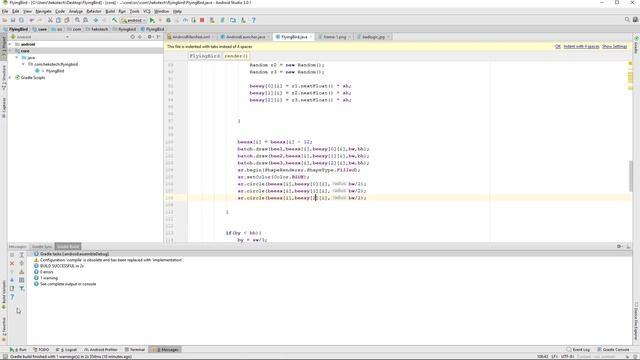This screenshot has width=640, height=360.
Task: Select 'See complete output in console' message
Action: point(65,284)
